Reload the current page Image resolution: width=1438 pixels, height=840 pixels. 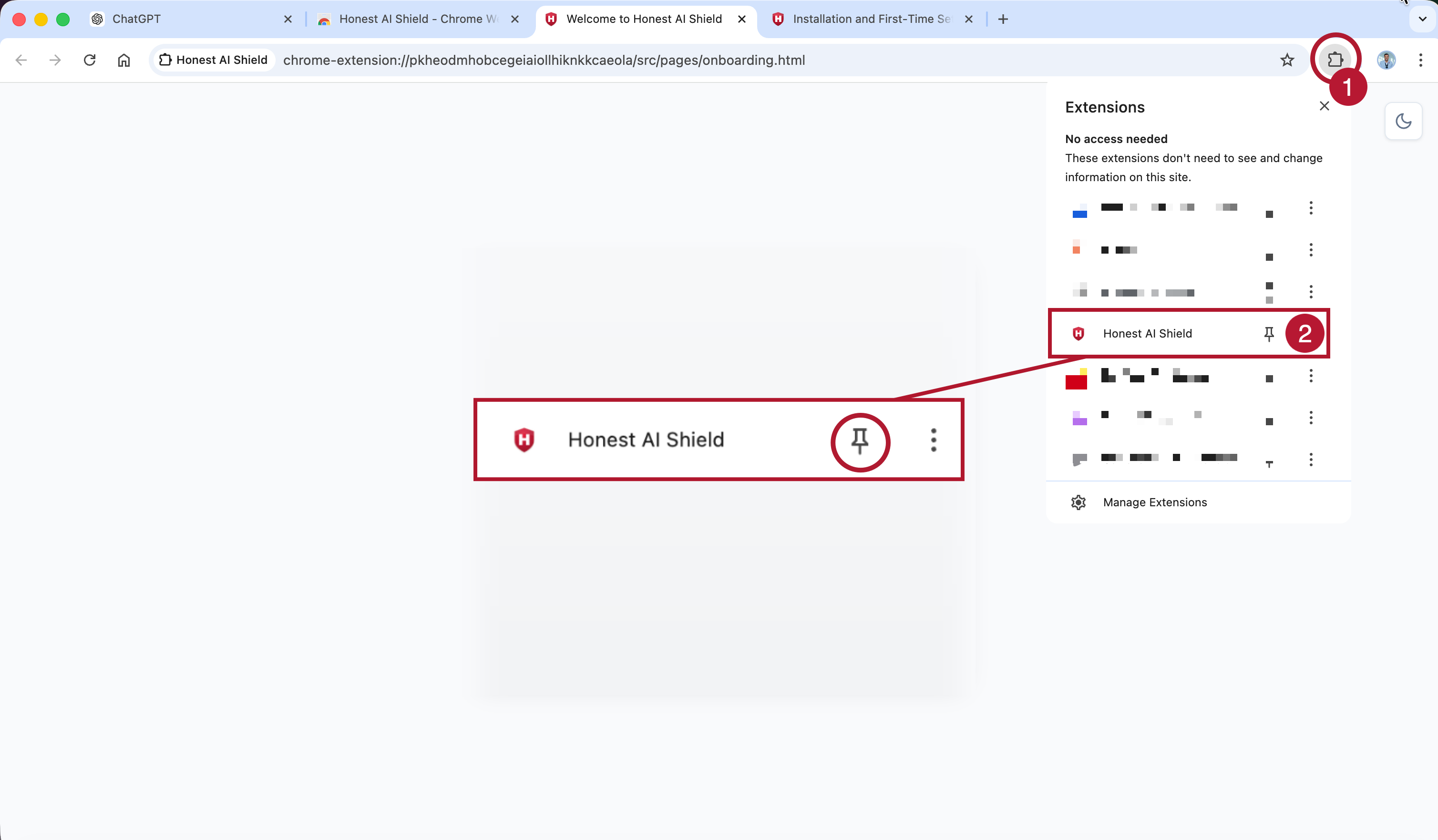[x=90, y=60]
